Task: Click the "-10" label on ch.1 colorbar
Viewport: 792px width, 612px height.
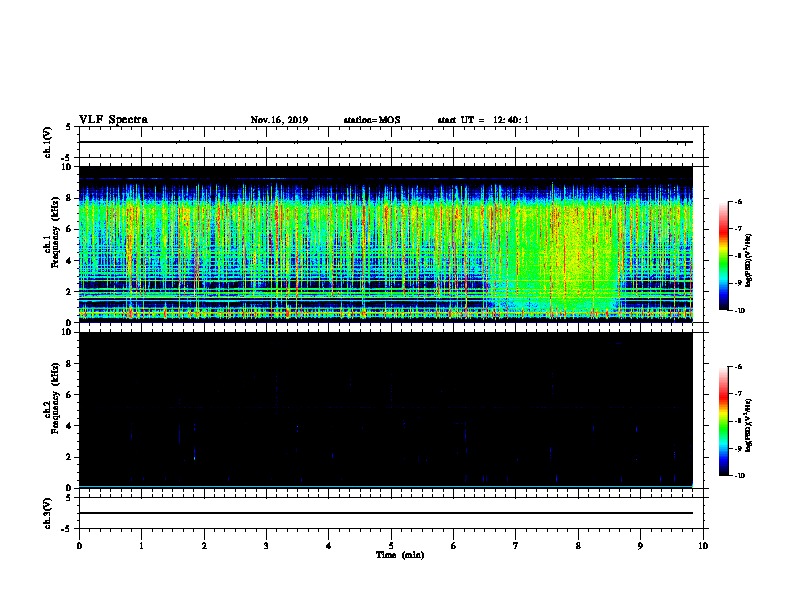Action: 739,311
